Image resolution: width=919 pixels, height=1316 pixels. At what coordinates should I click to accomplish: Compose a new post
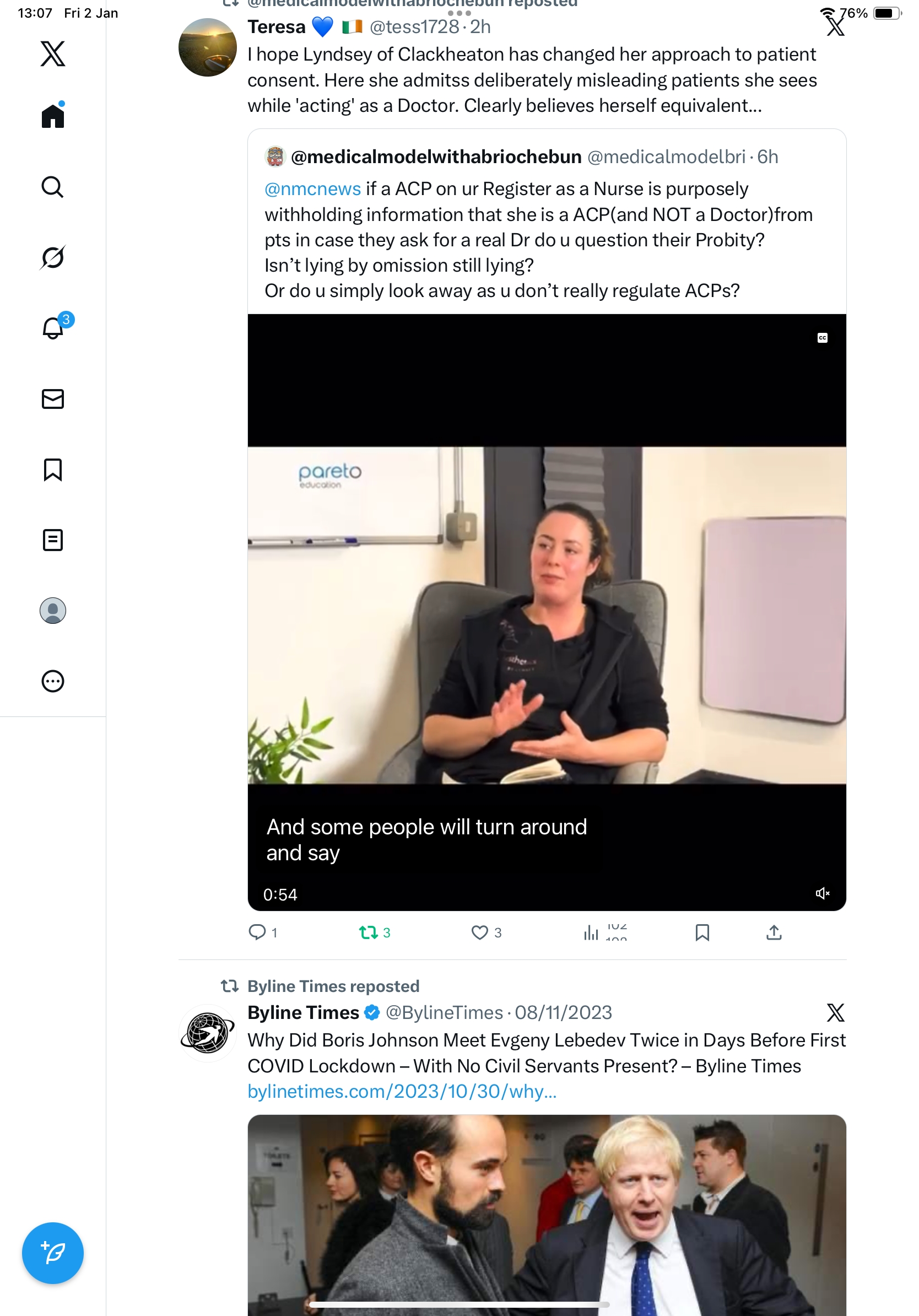coord(53,1253)
